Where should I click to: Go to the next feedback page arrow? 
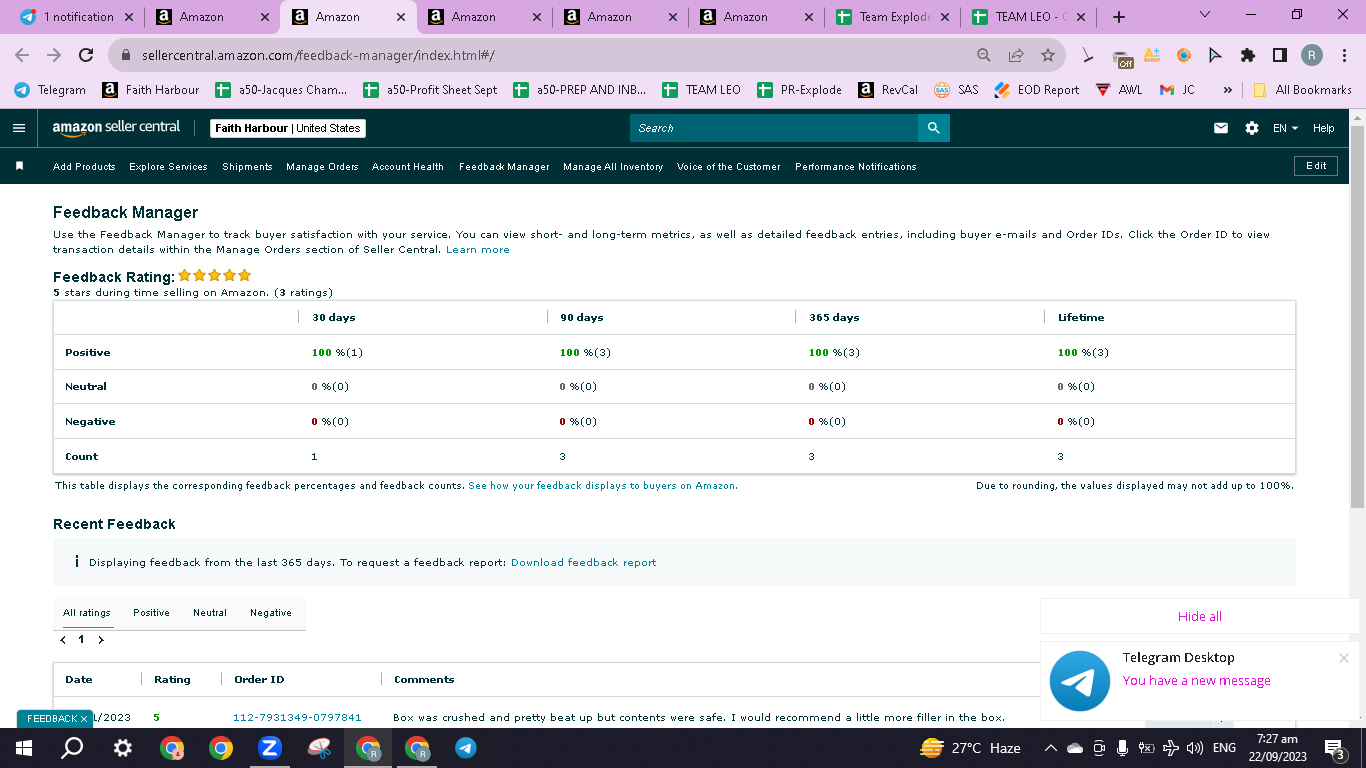pyautogui.click(x=101, y=640)
